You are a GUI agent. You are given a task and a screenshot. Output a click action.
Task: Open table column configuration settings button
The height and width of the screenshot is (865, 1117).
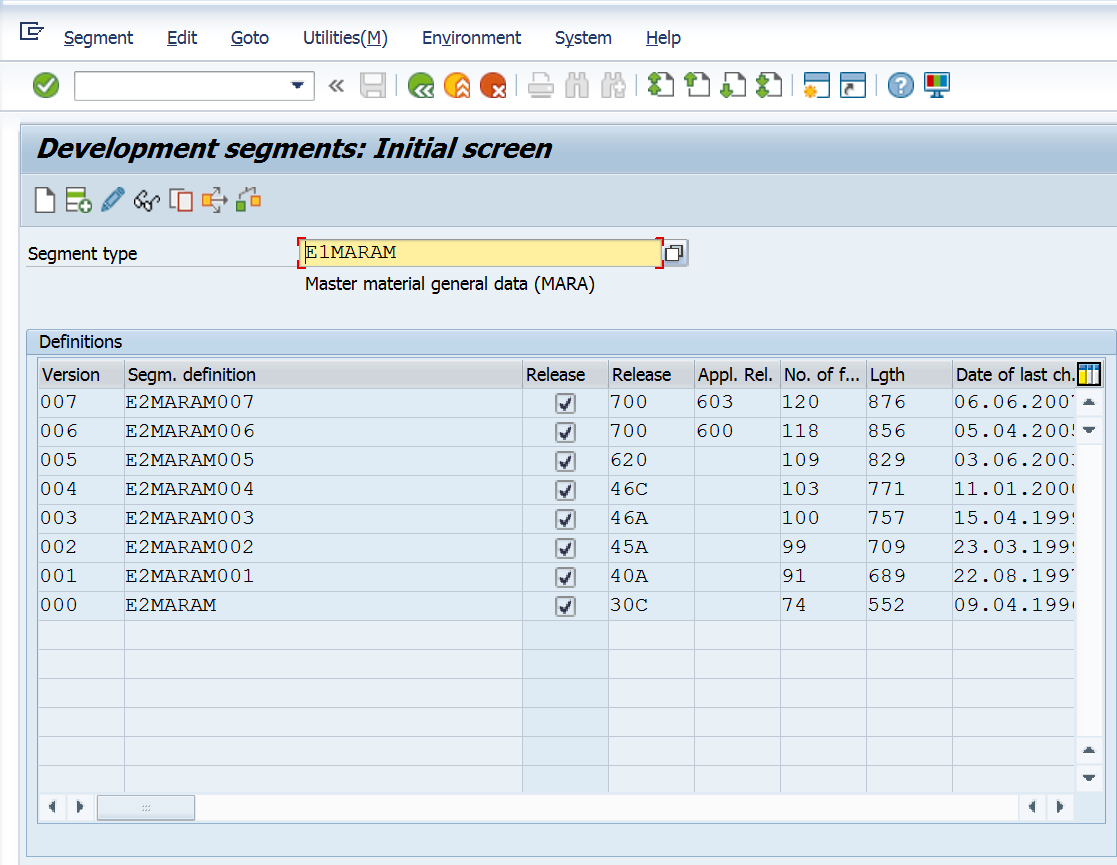pyautogui.click(x=1088, y=375)
